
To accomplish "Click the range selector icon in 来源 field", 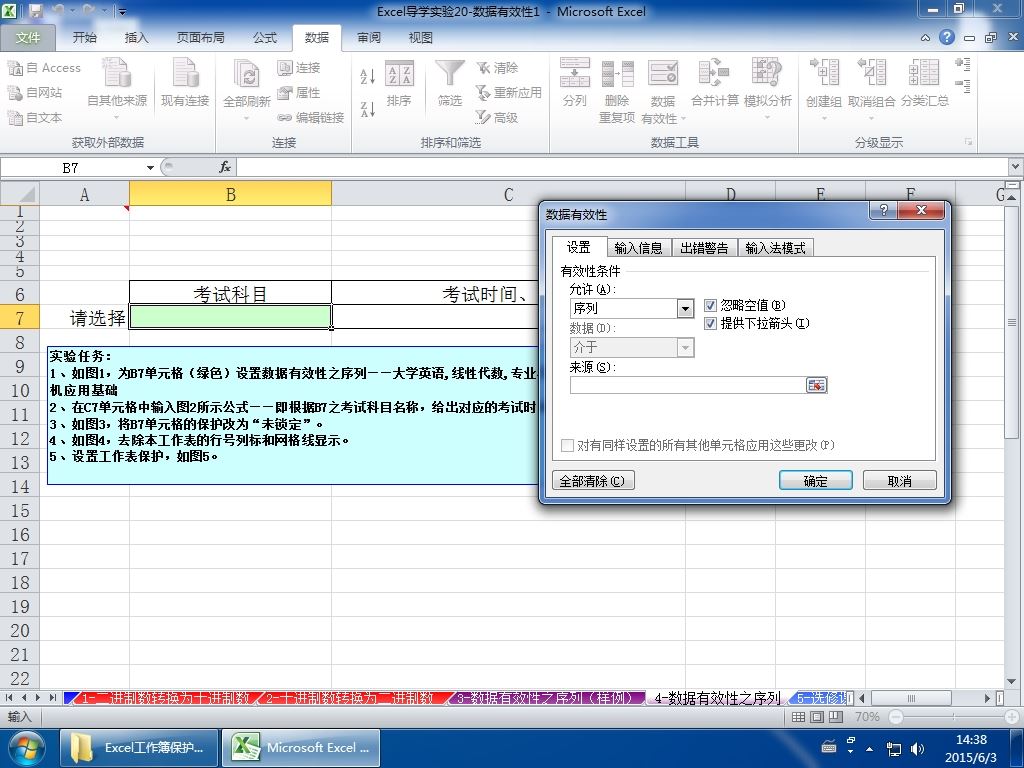I will pos(816,385).
